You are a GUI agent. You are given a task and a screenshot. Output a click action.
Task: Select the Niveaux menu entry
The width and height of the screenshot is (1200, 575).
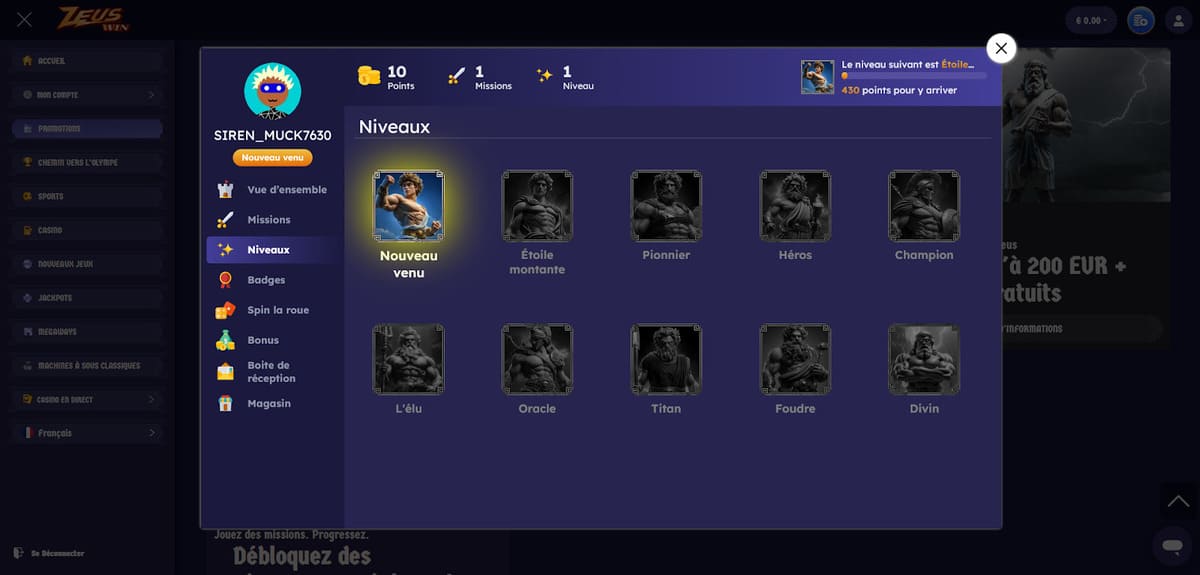click(272, 250)
